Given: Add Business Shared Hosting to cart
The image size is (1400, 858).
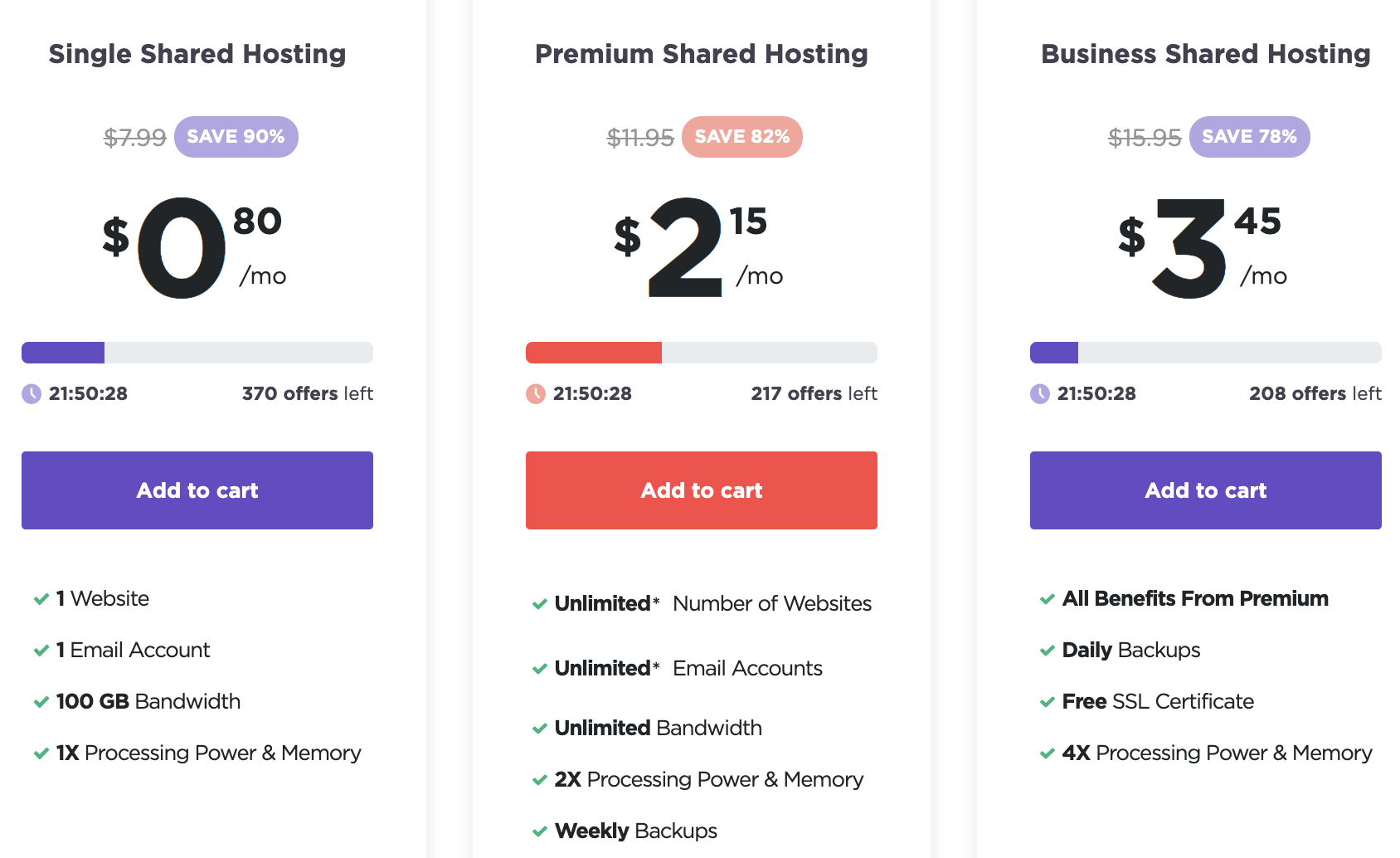Looking at the screenshot, I should (x=1206, y=490).
